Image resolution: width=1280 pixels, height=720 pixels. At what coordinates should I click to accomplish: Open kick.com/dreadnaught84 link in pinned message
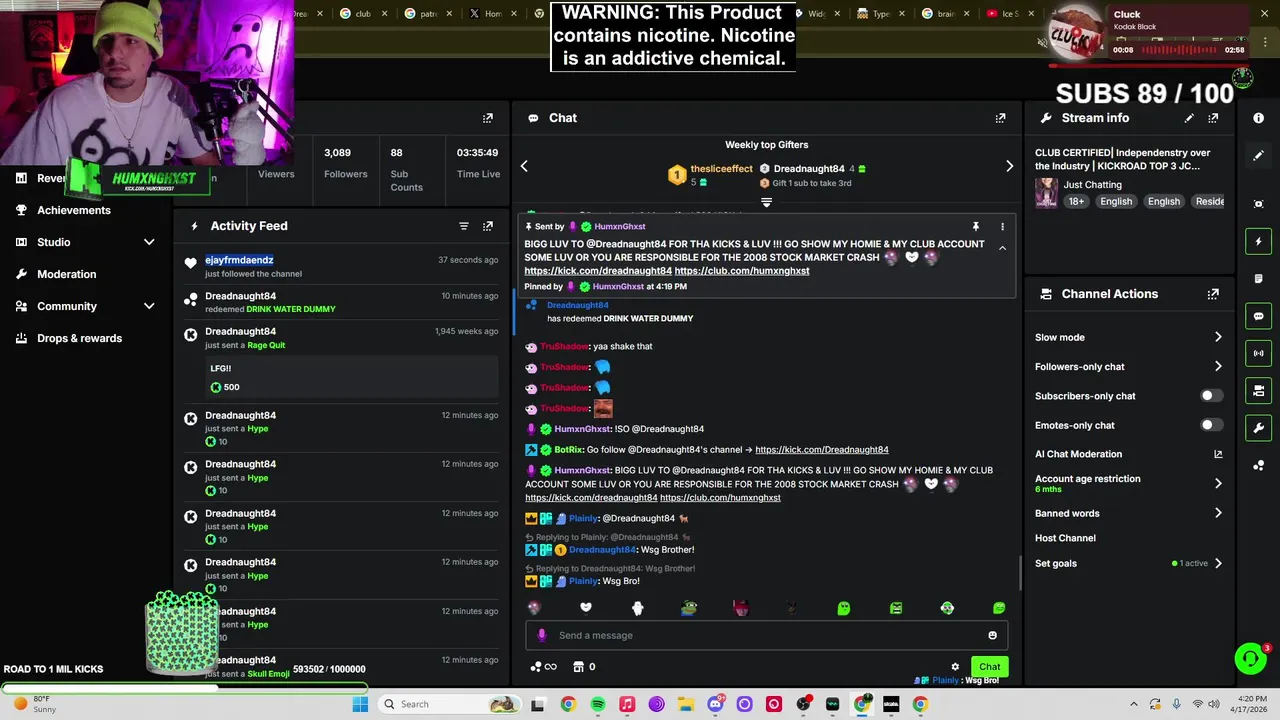598,271
